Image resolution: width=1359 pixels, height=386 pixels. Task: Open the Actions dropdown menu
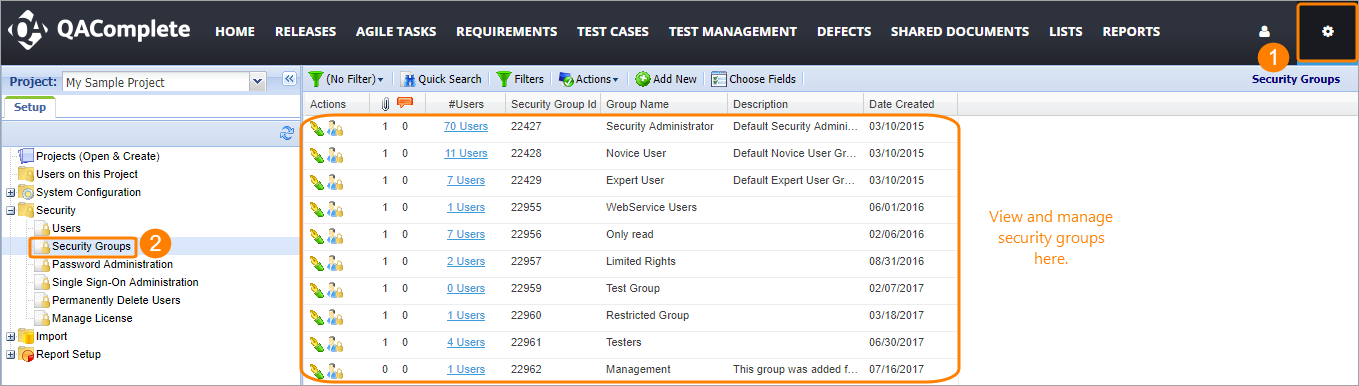[589, 79]
